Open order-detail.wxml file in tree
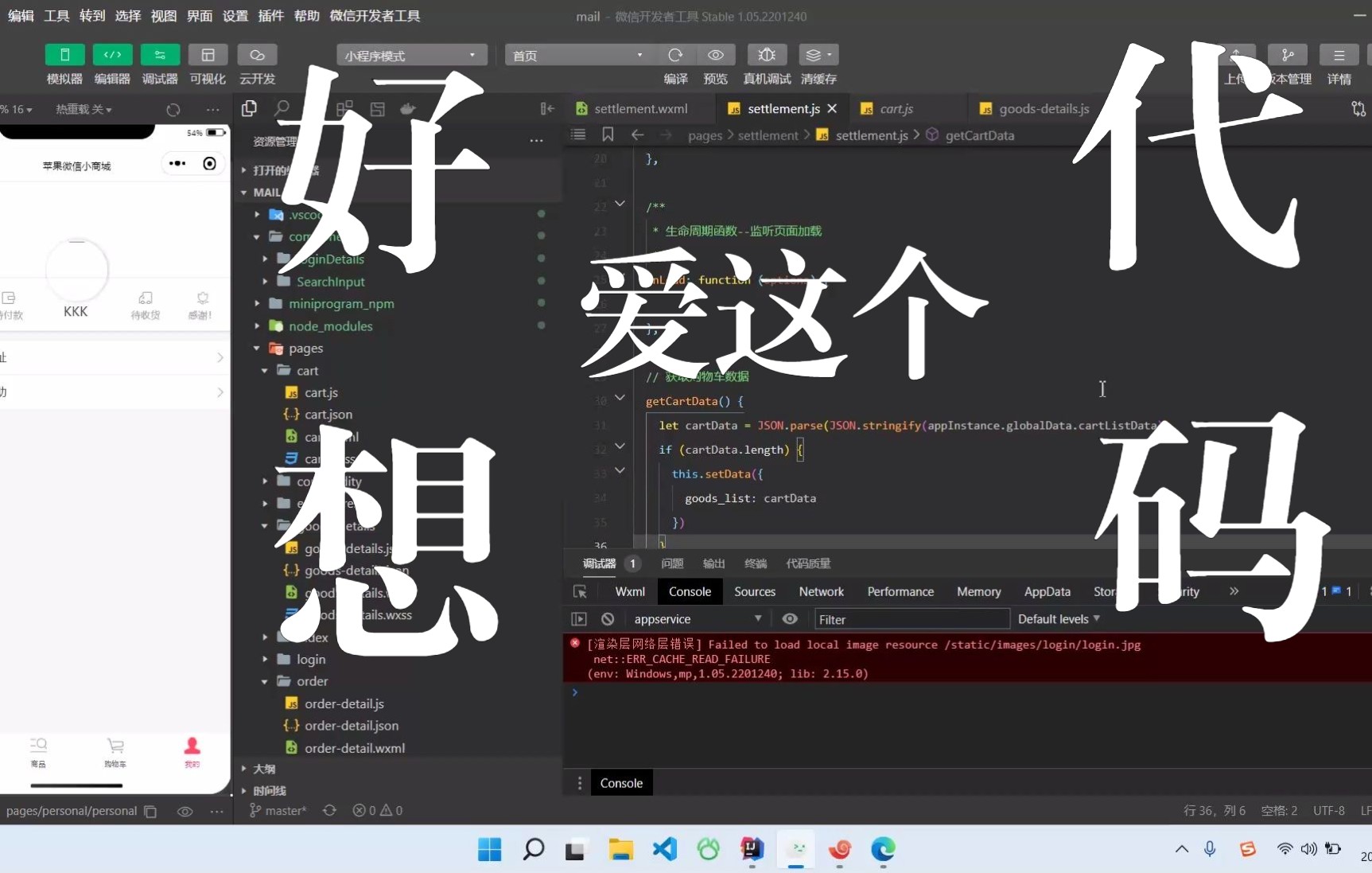Image resolution: width=1372 pixels, height=873 pixels. pos(355,748)
